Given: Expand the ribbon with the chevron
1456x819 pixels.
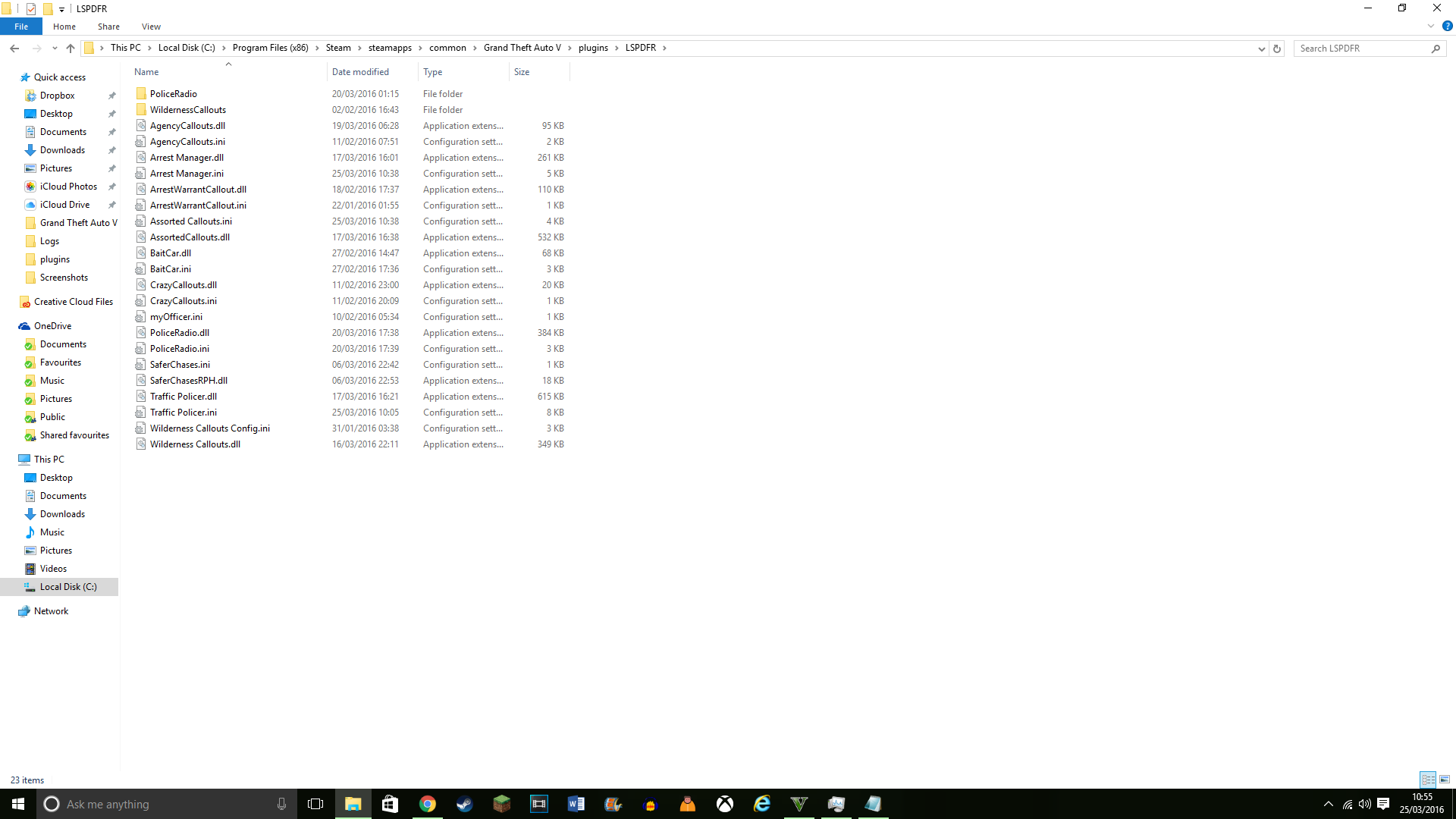Looking at the screenshot, I should pos(1431,26).
